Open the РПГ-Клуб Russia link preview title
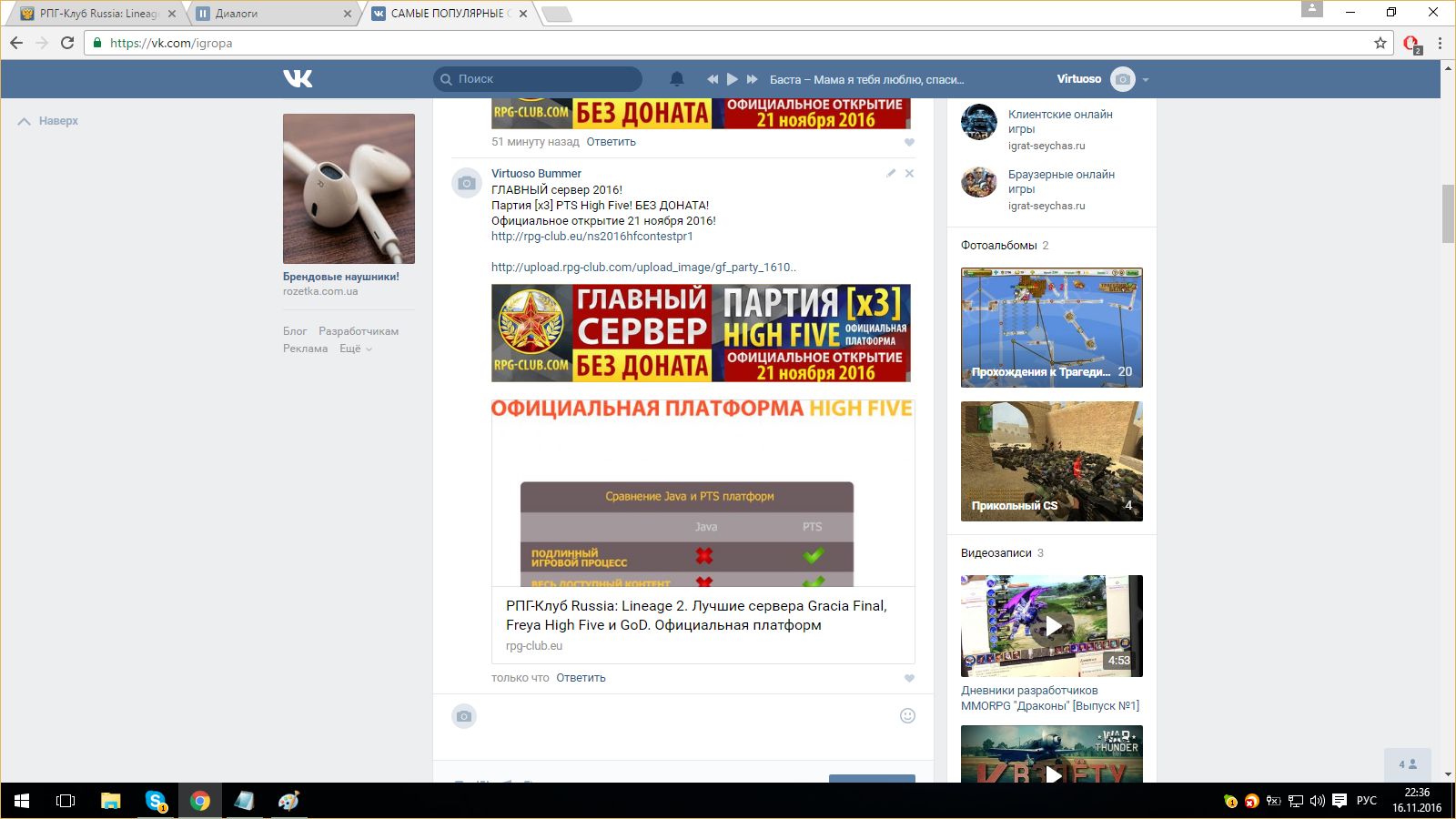This screenshot has width=1456, height=819. click(696, 615)
